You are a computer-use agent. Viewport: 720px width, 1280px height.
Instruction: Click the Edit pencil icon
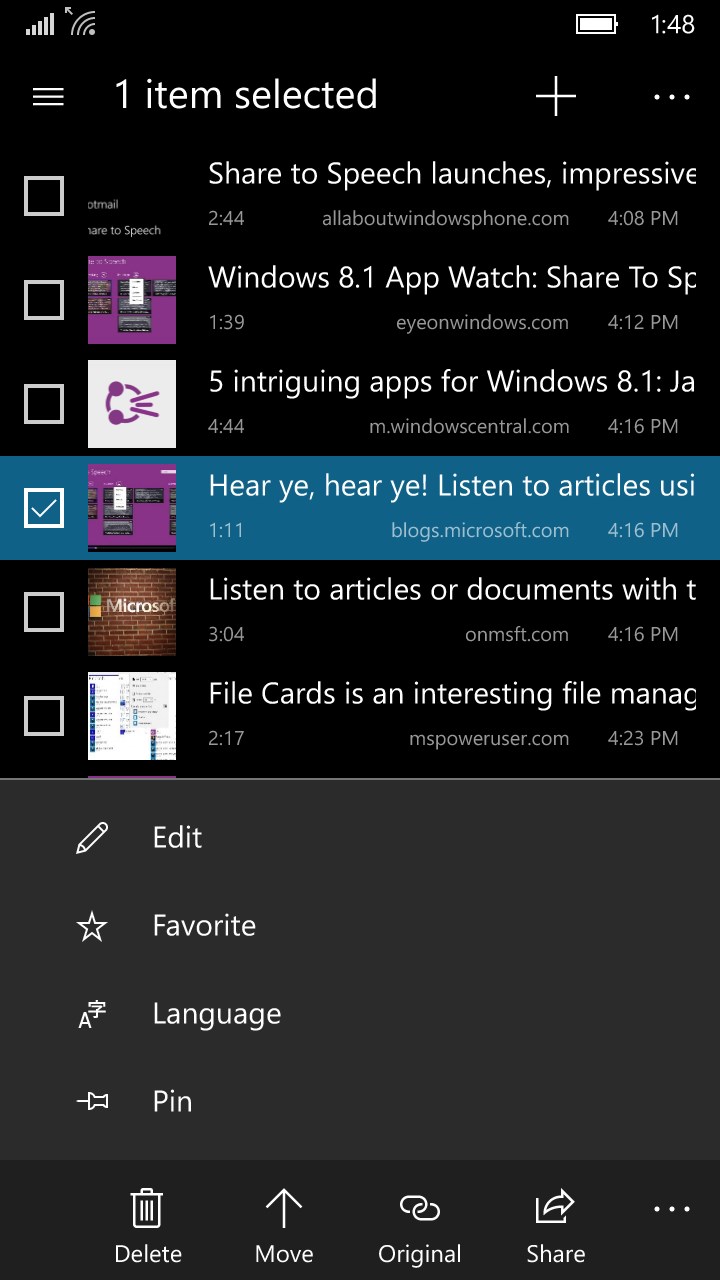click(x=92, y=838)
